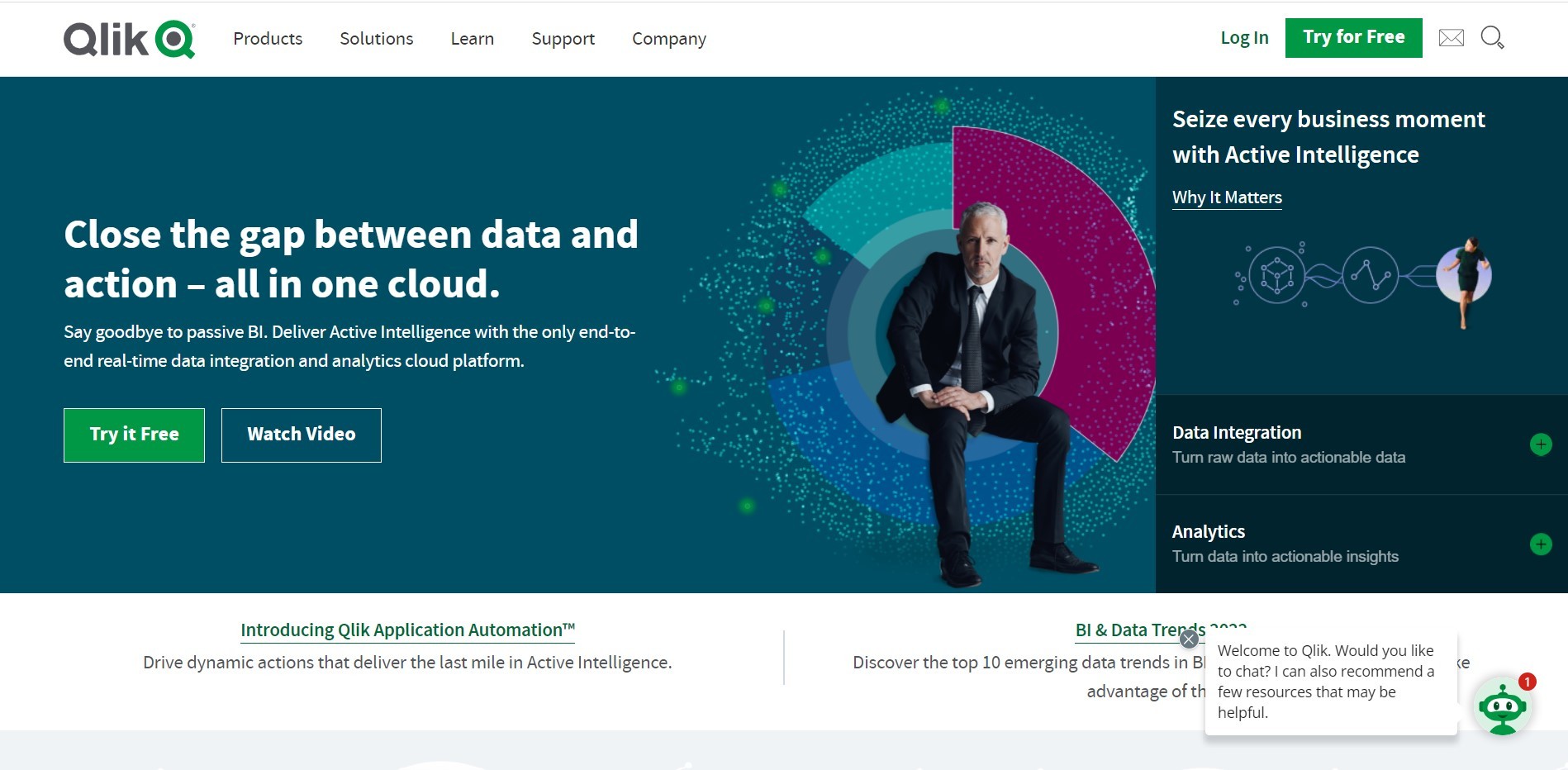
Task: Click the chatbot notification badge
Action: click(x=1528, y=682)
